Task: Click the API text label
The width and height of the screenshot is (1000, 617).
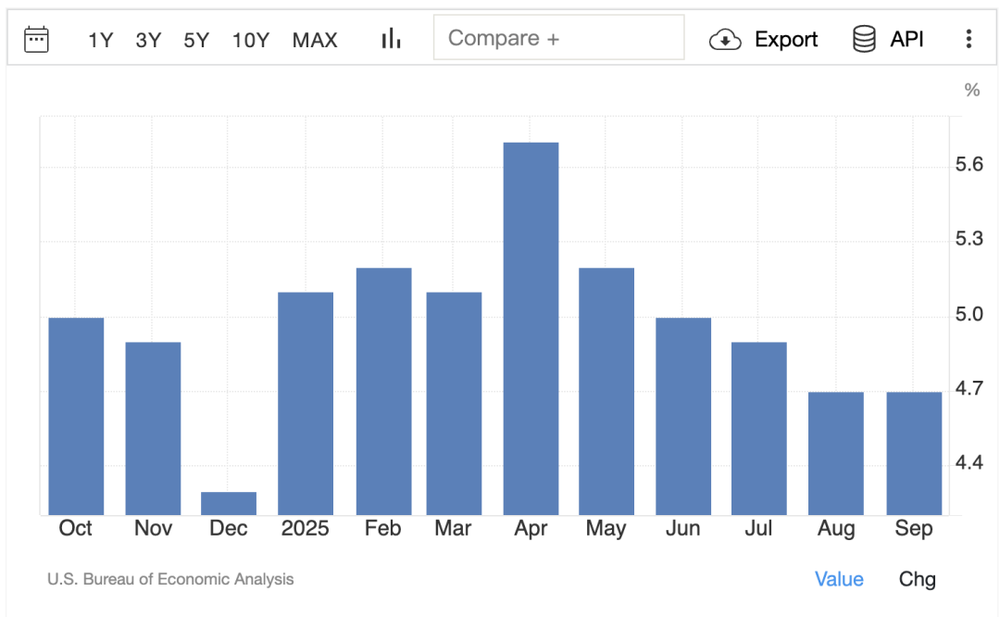Action: [x=907, y=39]
